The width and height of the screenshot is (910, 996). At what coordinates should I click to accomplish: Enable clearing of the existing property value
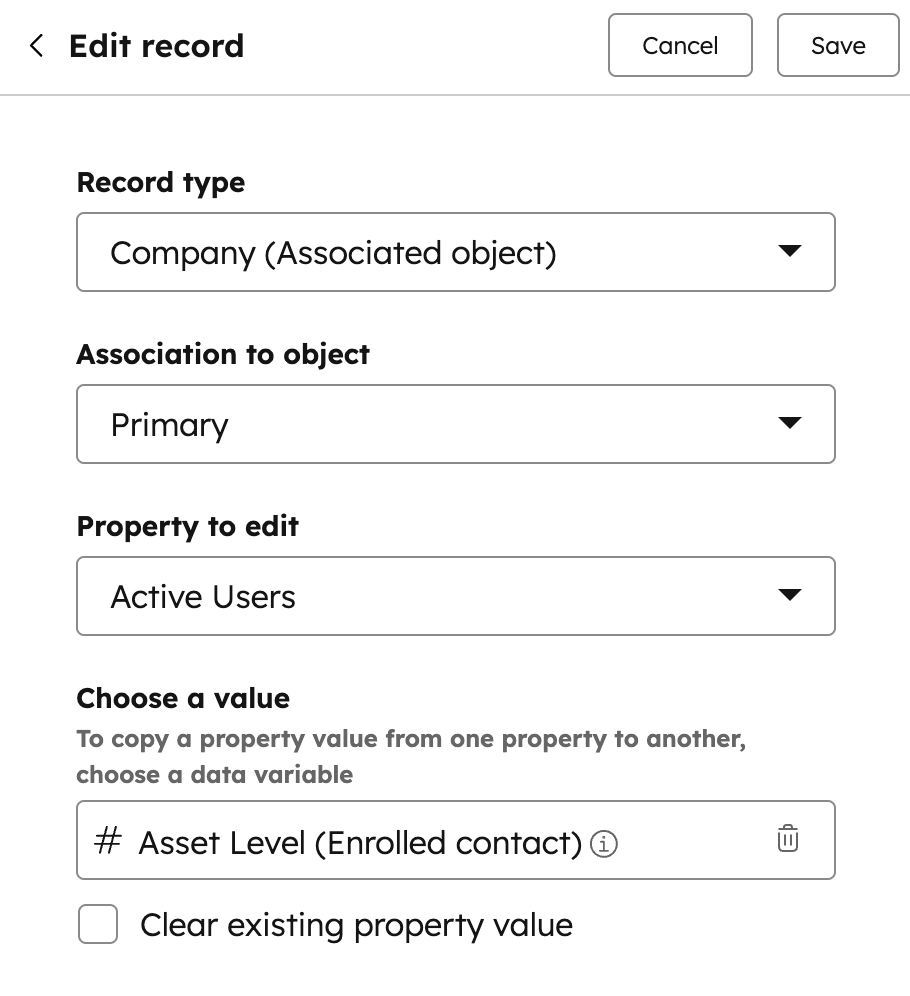pyautogui.click(x=97, y=925)
